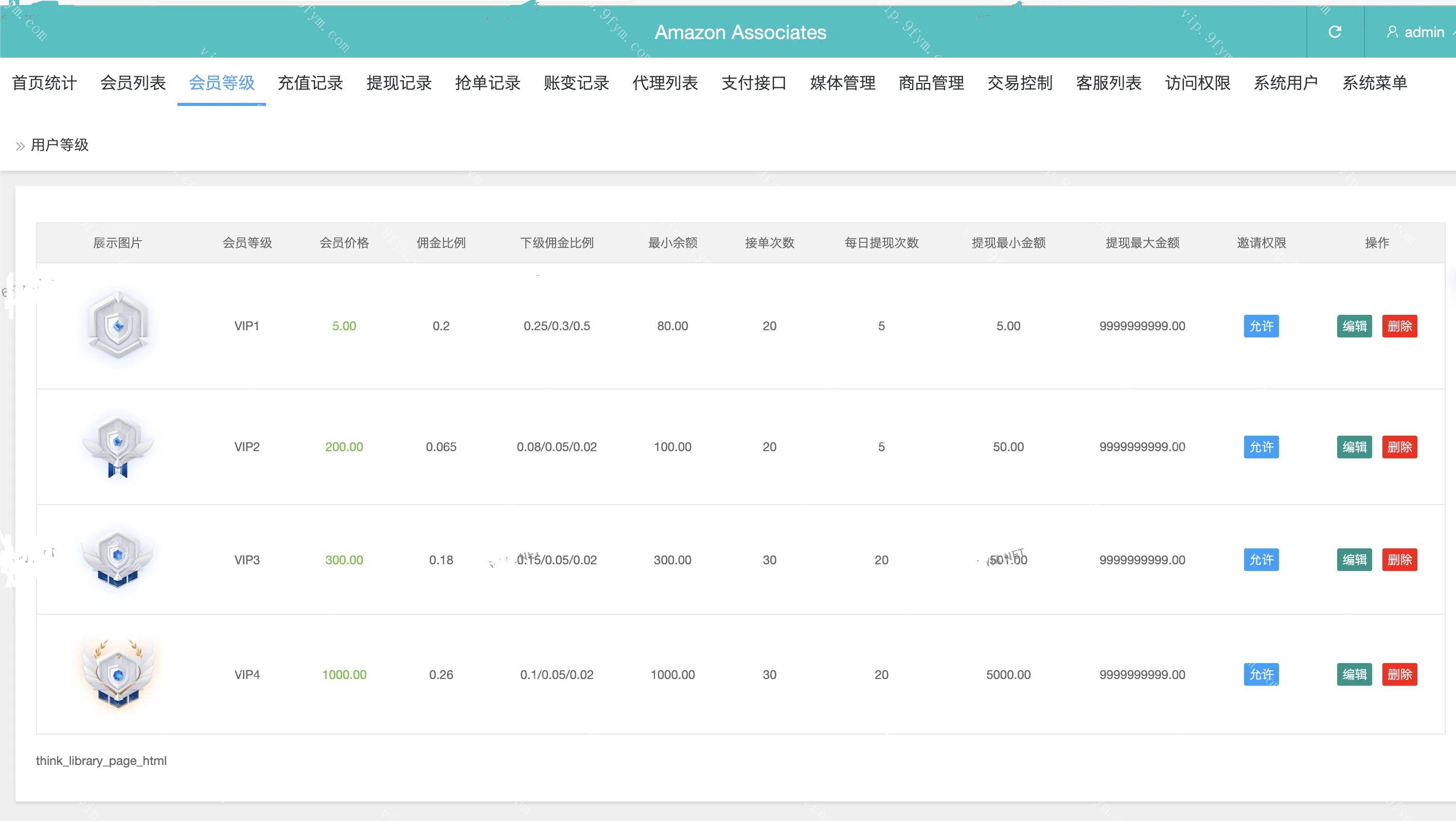Click the VIP4 gold badge thumbnail
Screen dimensions: 1456x821
(118, 673)
